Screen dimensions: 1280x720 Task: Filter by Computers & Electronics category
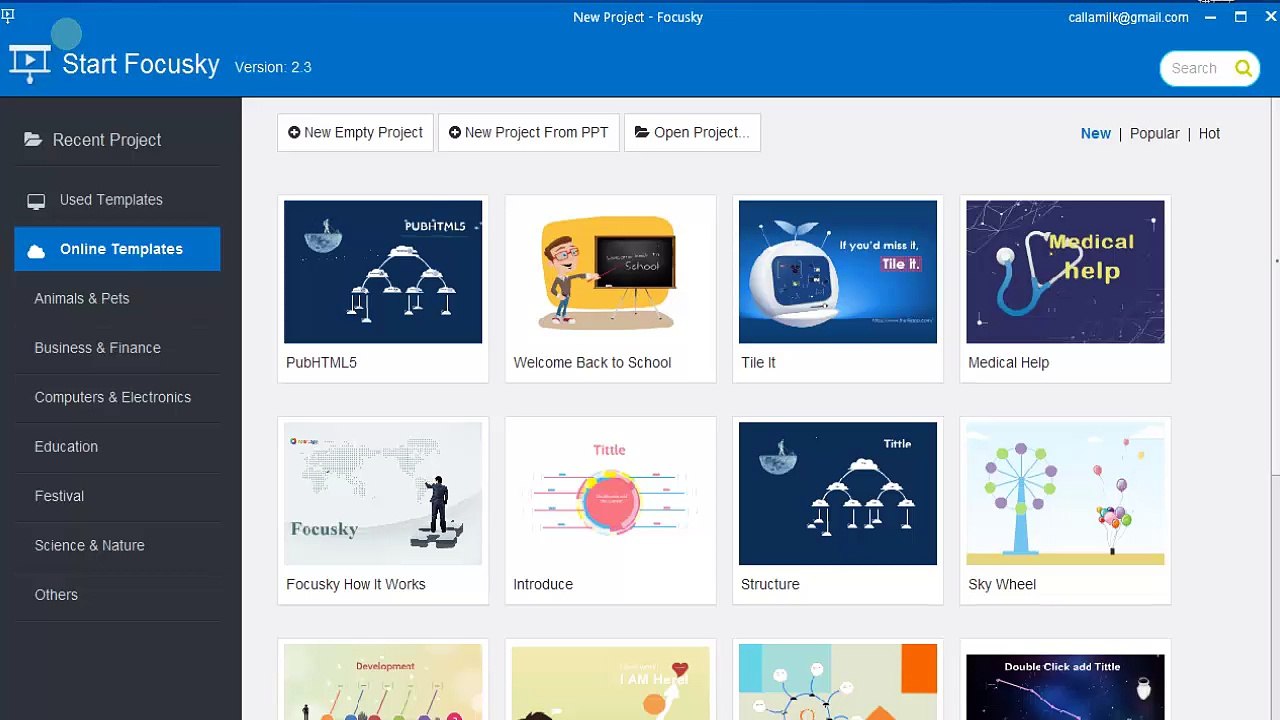click(x=117, y=397)
